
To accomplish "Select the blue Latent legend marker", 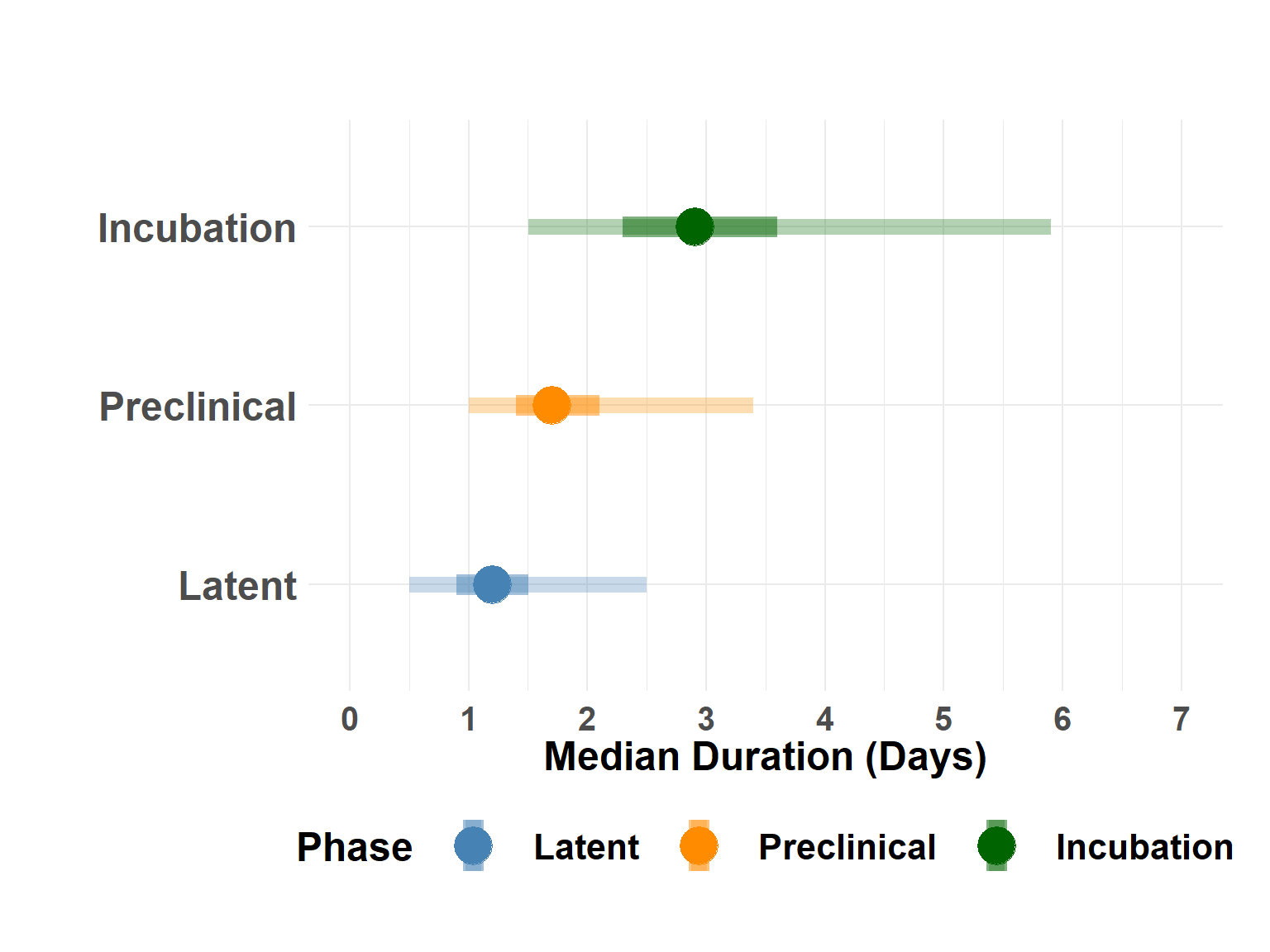I will coord(473,845).
